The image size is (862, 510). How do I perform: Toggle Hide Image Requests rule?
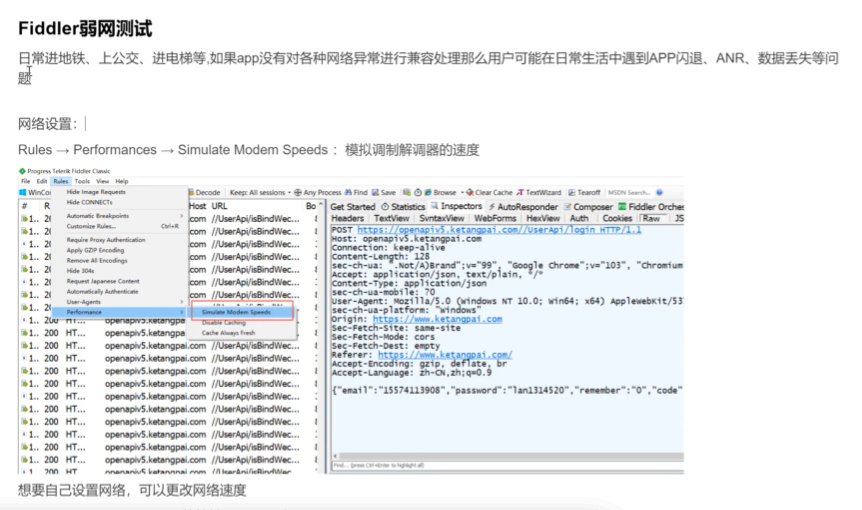(x=96, y=192)
